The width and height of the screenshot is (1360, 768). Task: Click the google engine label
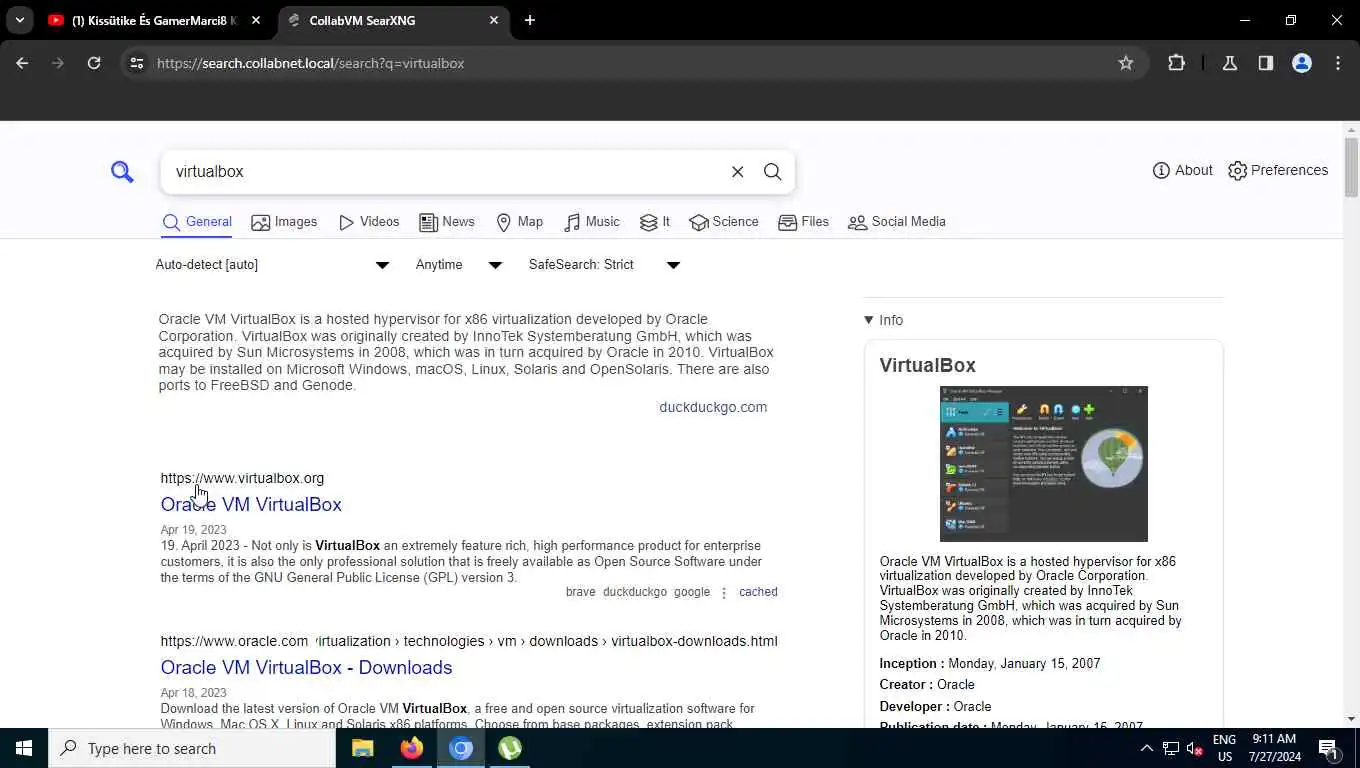click(x=692, y=592)
